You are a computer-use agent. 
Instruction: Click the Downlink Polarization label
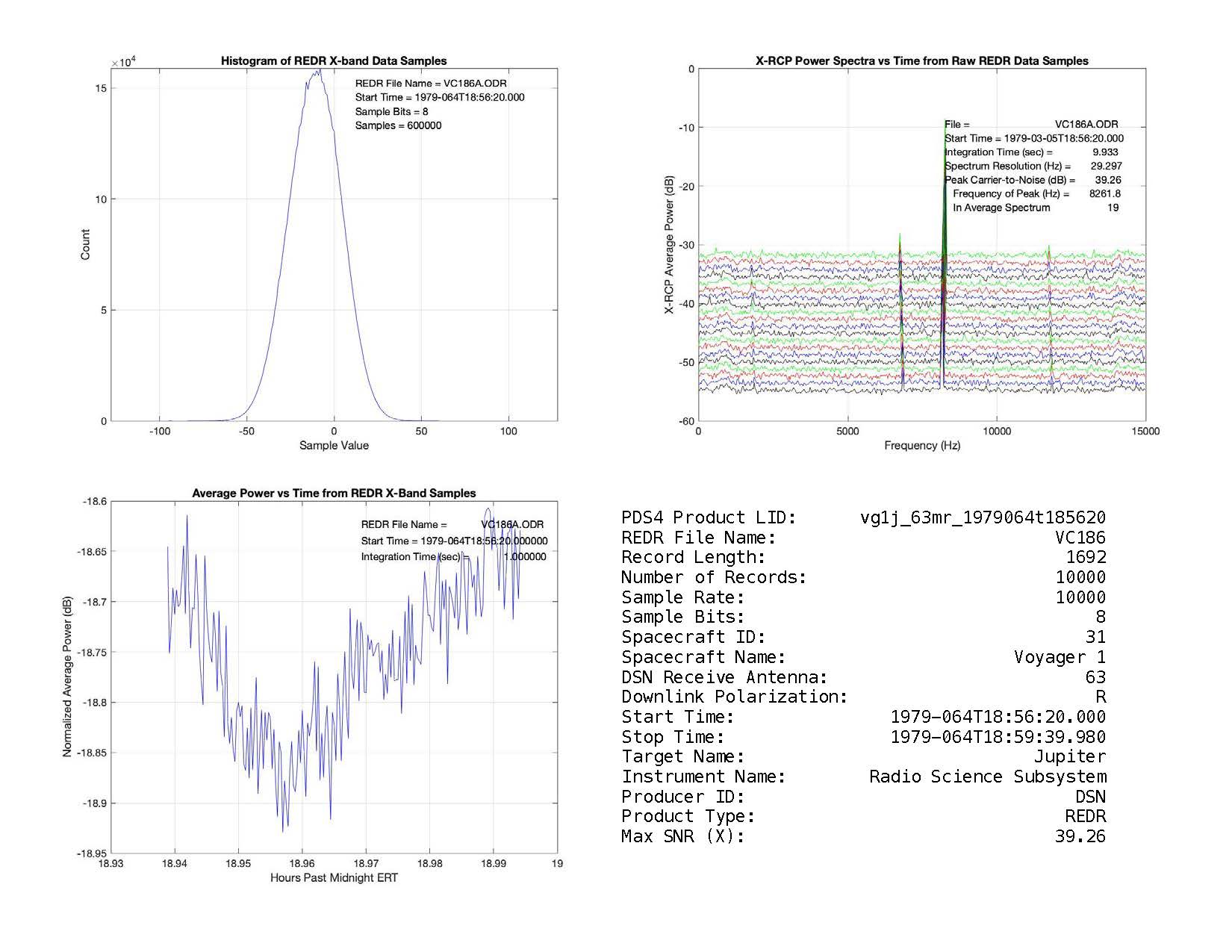pos(734,697)
